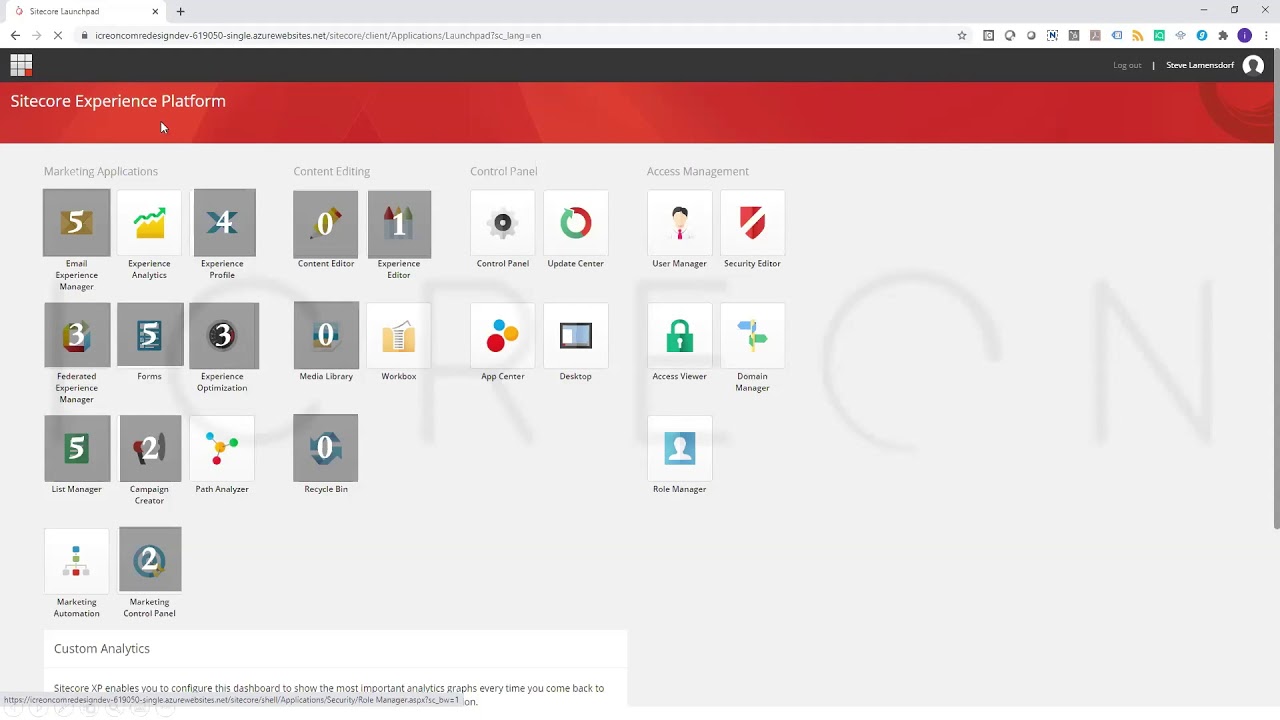The image size is (1280, 720).
Task: Click the Content Editing section label
Action: 332,171
